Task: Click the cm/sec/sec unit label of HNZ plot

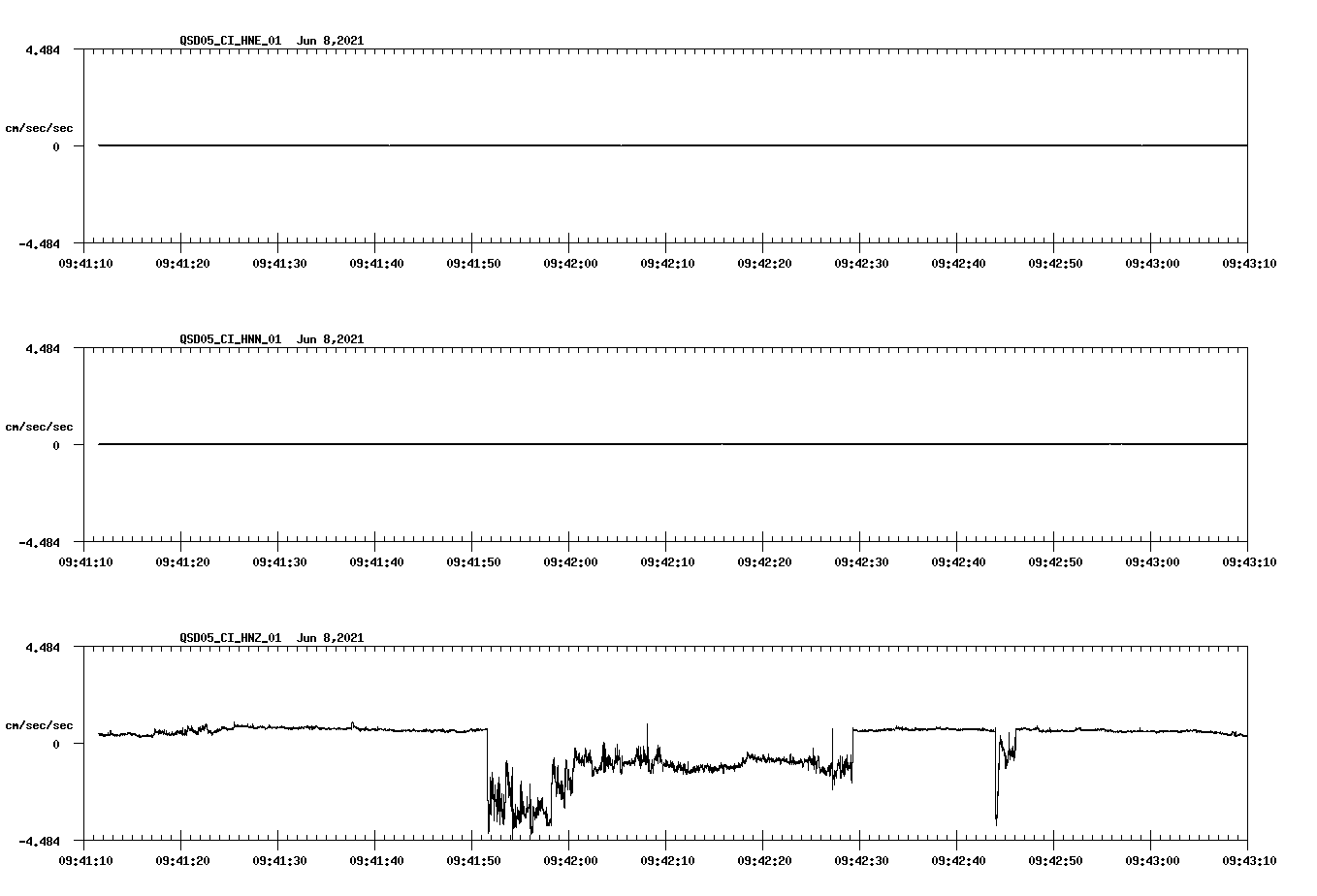Action: (x=39, y=725)
